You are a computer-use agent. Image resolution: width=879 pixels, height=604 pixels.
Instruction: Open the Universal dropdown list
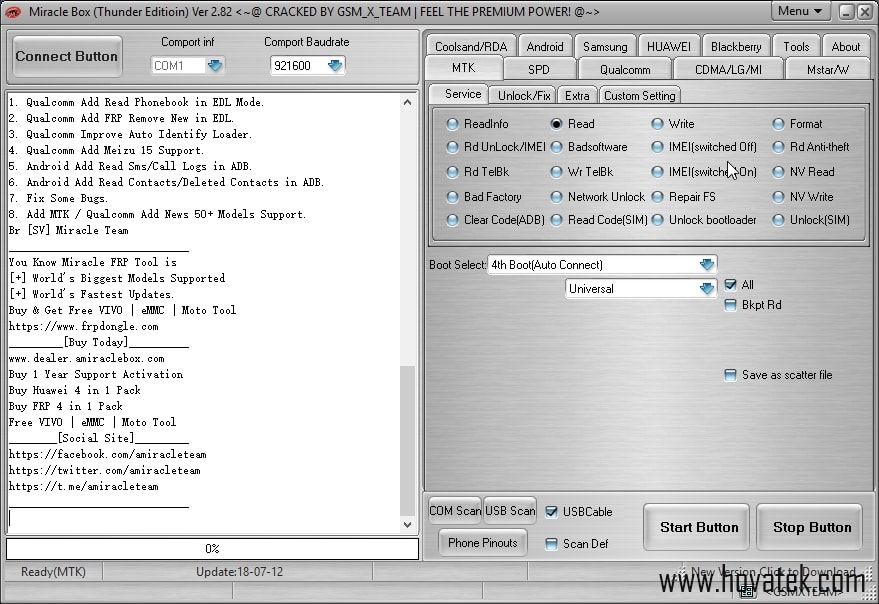coord(707,288)
